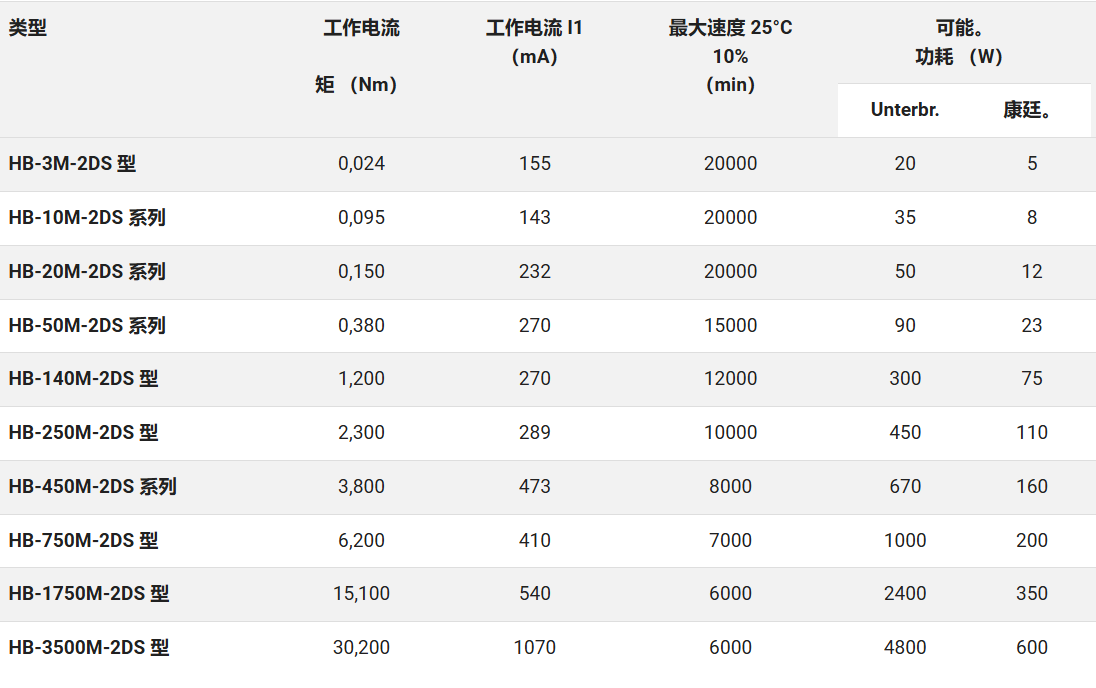The image size is (1096, 688).
Task: Select the 最大速度 25°C column header
Action: [x=730, y=28]
